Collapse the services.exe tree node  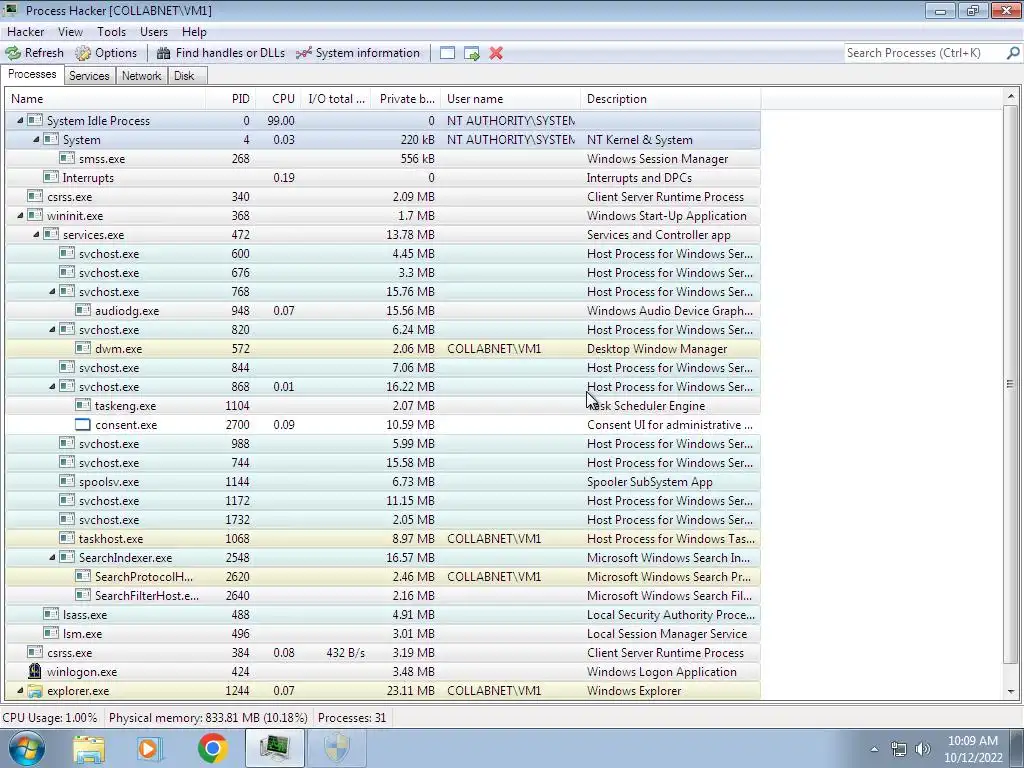pos(36,234)
